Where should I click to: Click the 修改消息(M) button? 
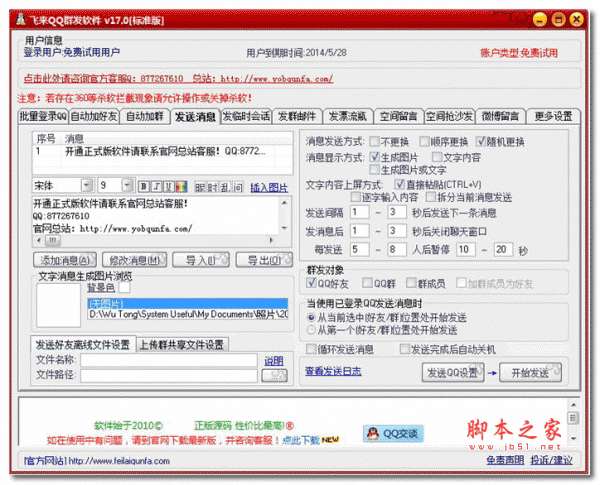point(135,260)
